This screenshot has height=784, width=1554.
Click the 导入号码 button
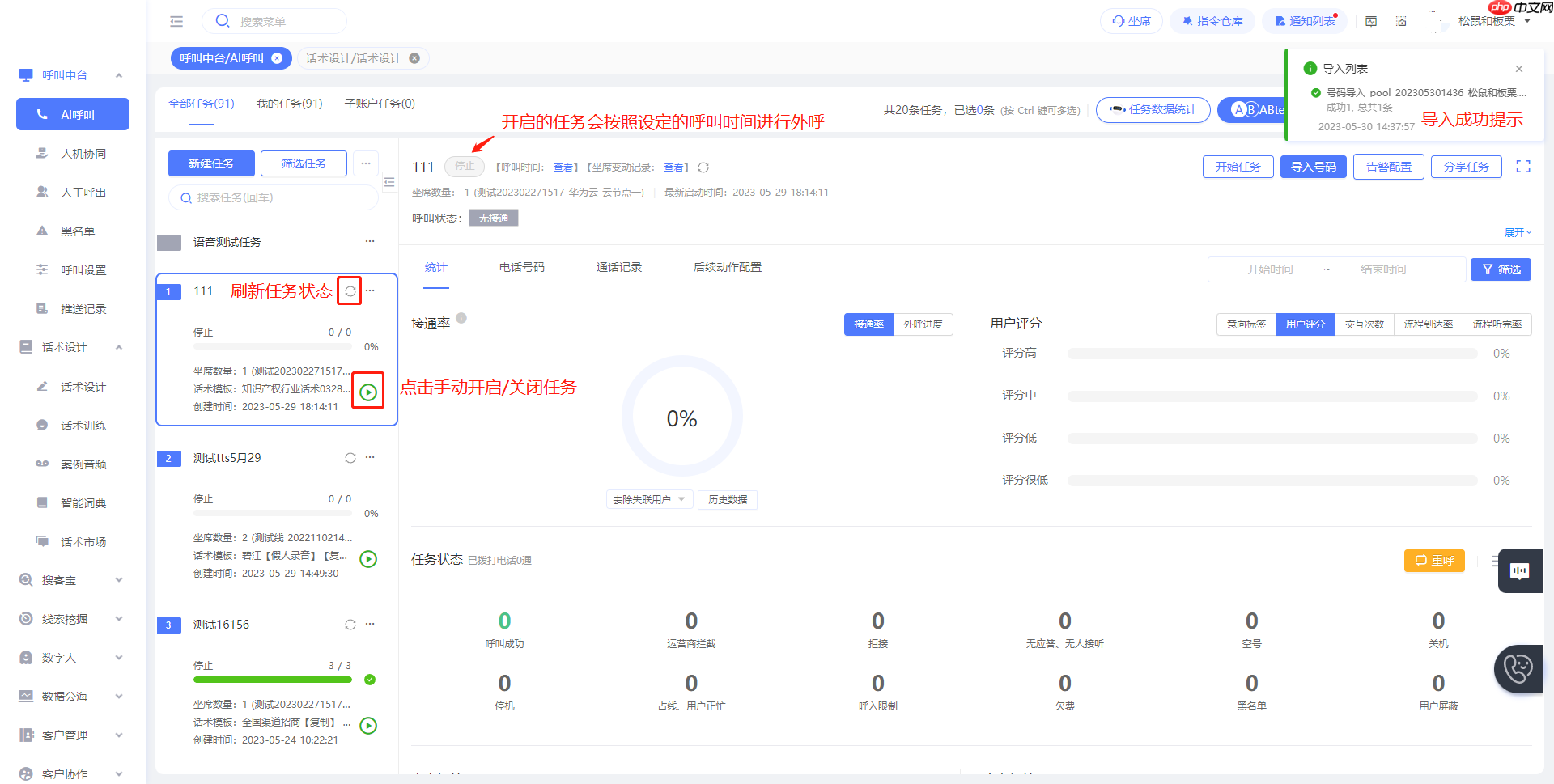[1314, 167]
